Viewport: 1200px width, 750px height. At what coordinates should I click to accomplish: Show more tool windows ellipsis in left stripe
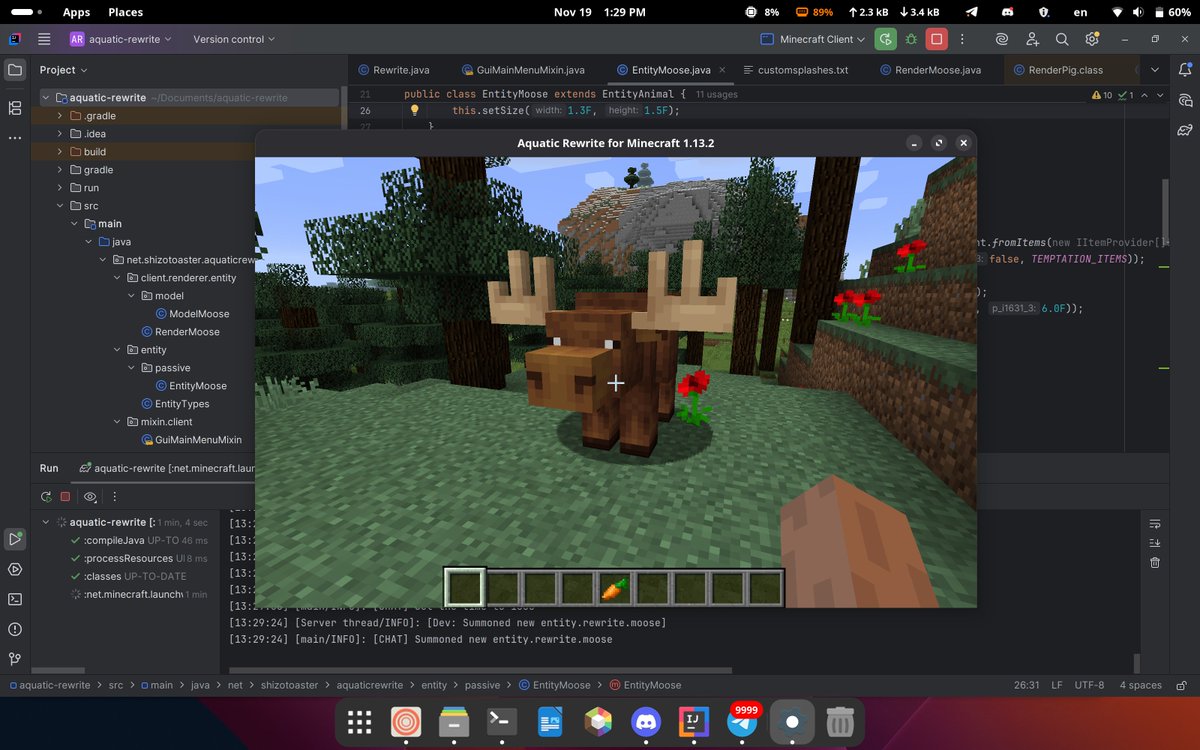tap(14, 138)
